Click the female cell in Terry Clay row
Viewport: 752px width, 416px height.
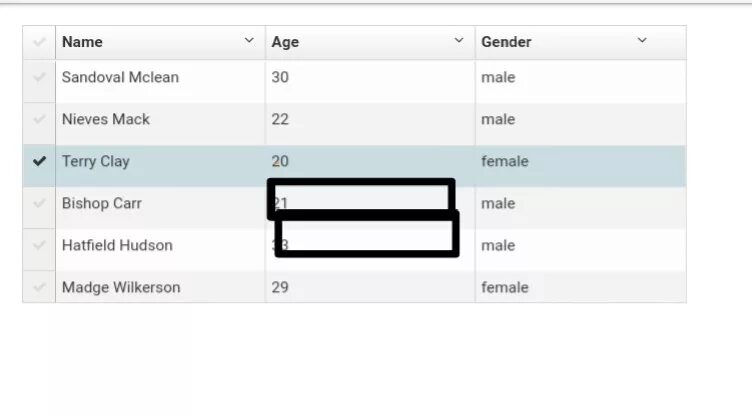(x=504, y=161)
